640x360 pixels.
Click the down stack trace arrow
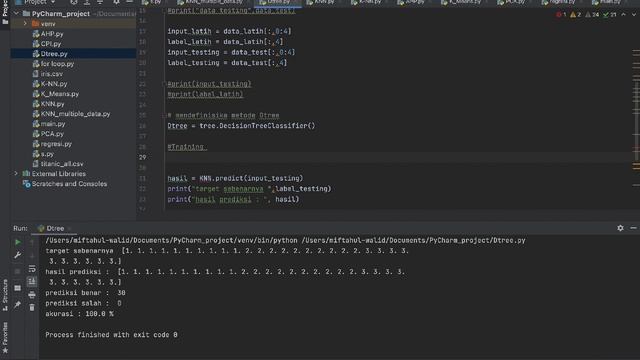pos(32,255)
